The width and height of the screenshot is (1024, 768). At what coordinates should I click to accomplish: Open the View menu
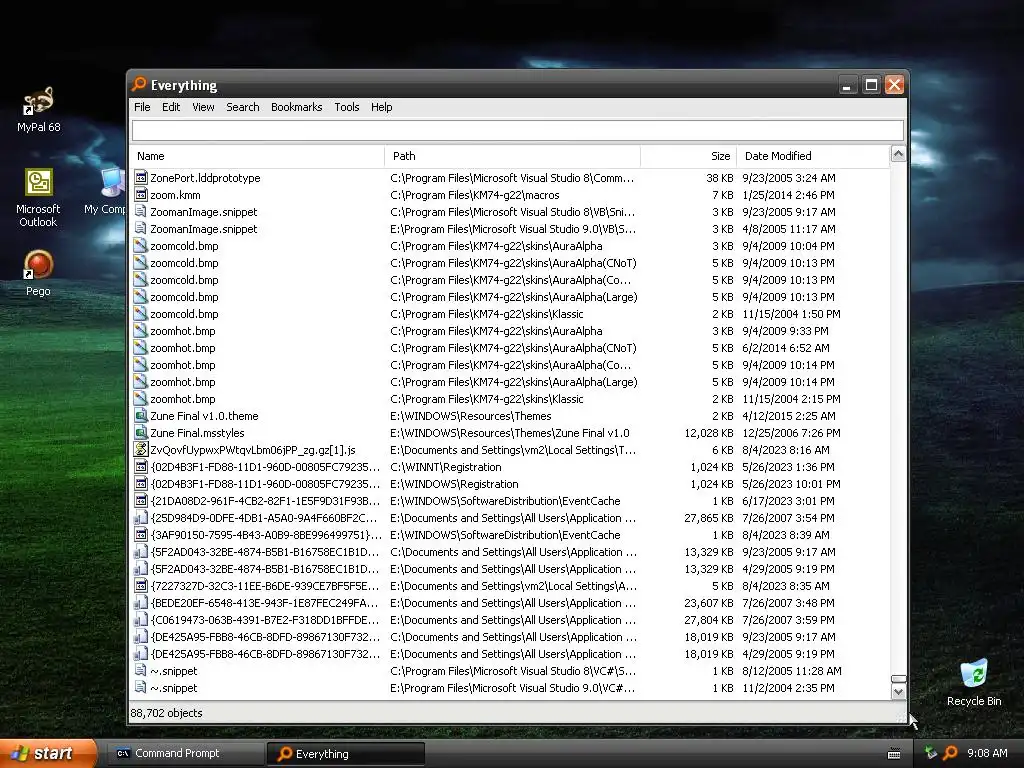coord(203,107)
